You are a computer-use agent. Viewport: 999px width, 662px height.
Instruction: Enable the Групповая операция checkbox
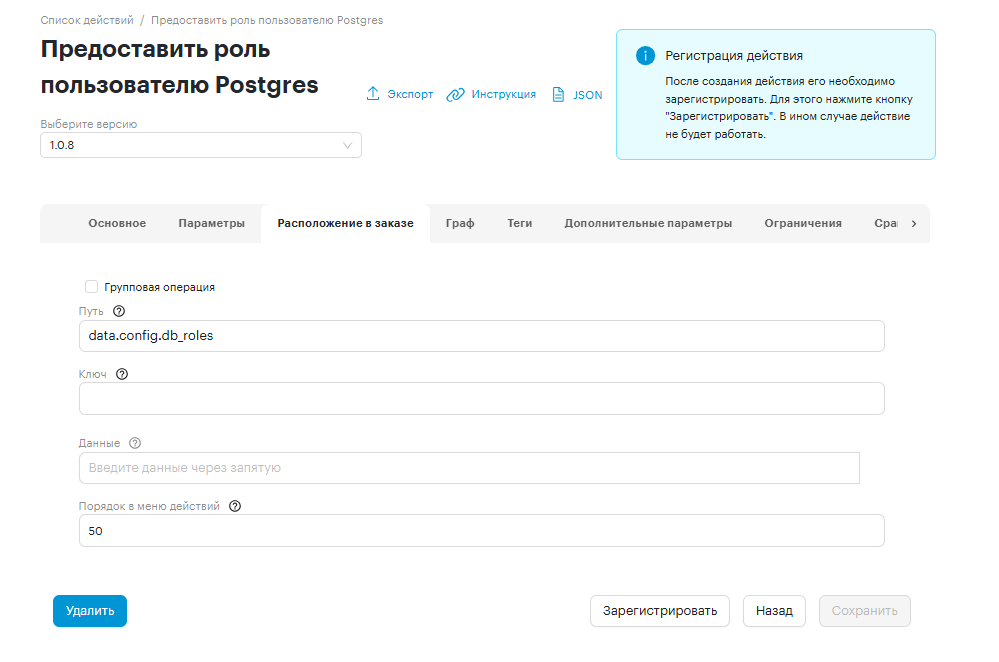point(91,287)
